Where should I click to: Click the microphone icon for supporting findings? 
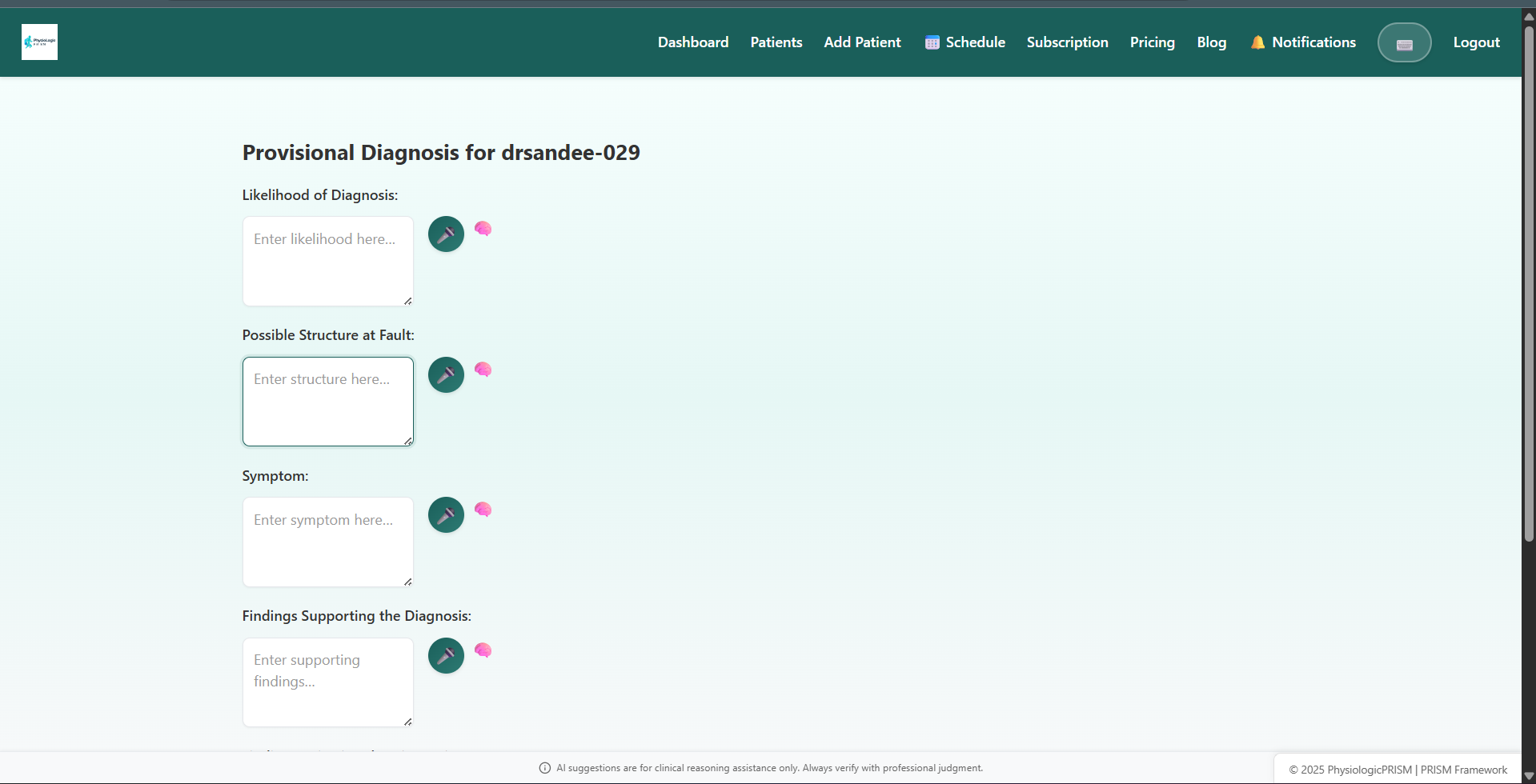tap(445, 655)
